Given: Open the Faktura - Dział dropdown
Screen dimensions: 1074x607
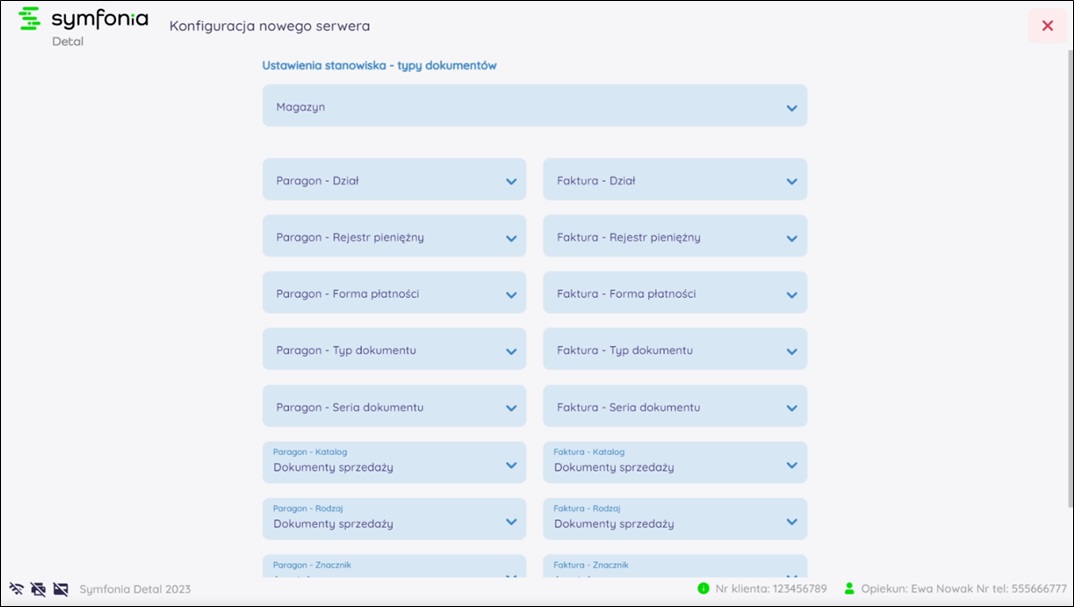Looking at the screenshot, I should point(674,180).
